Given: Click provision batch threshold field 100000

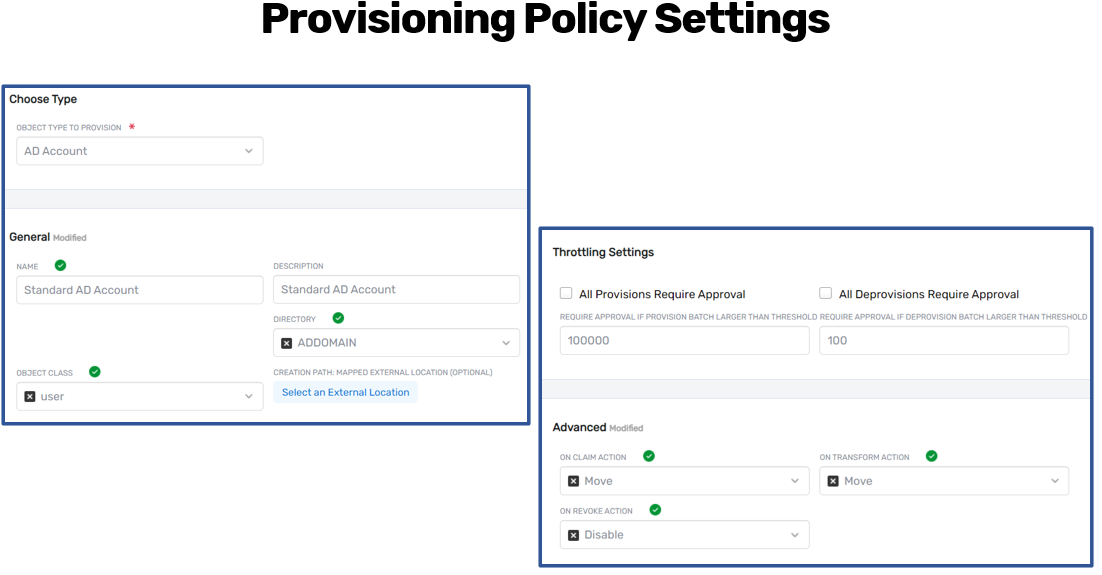Looking at the screenshot, I should pos(685,340).
